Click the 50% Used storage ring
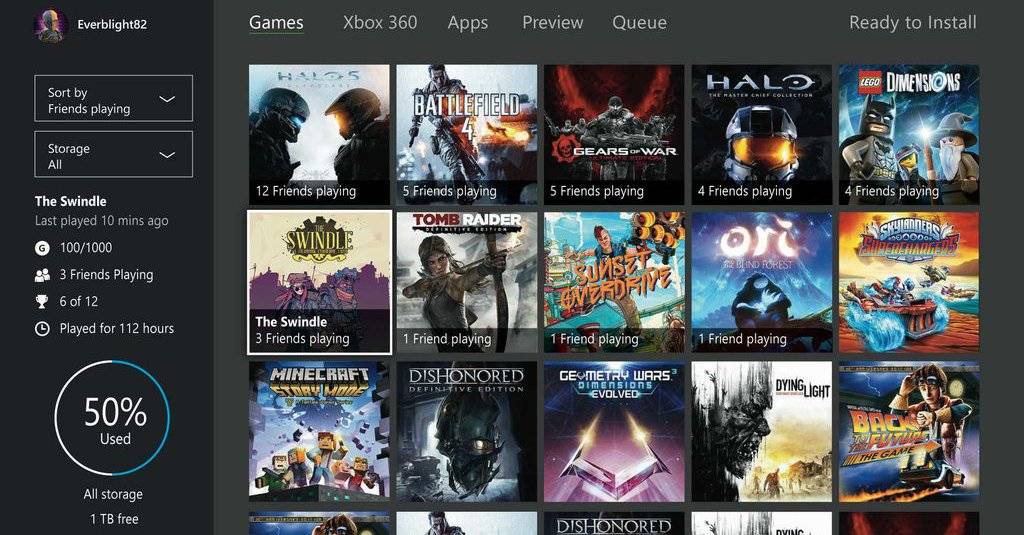Screen dimensions: 1024x535 click(x=114, y=418)
